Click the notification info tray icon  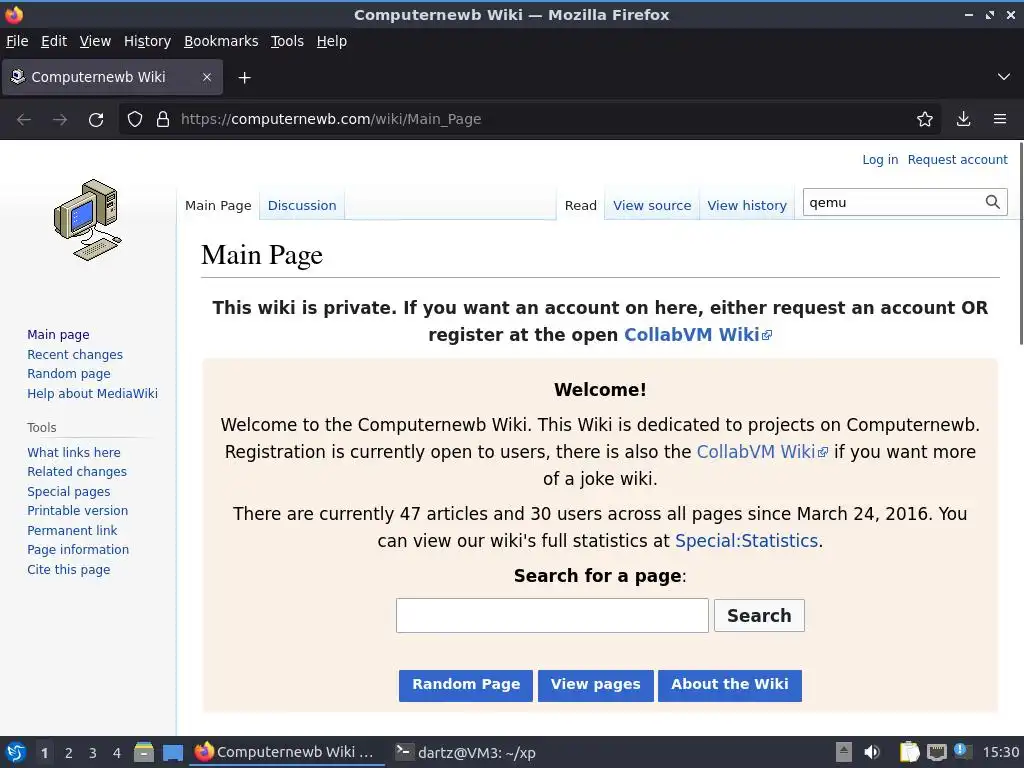[x=962, y=751]
